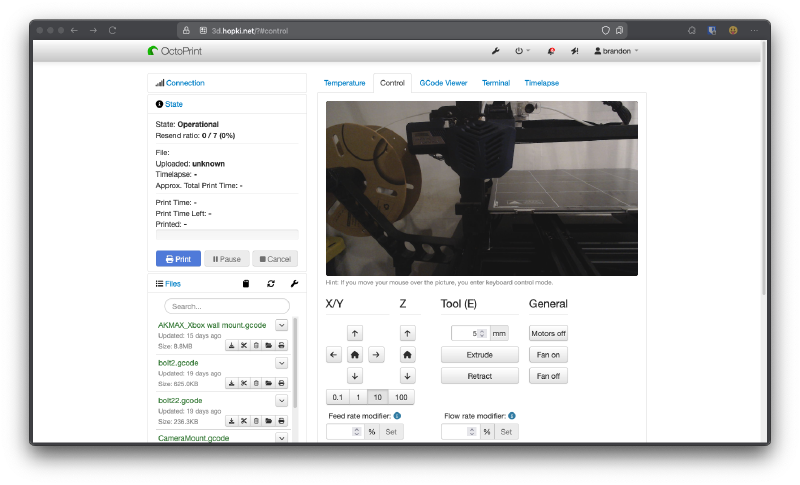The image size is (800, 485).
Task: Open the Terminal tab
Action: 496,83
